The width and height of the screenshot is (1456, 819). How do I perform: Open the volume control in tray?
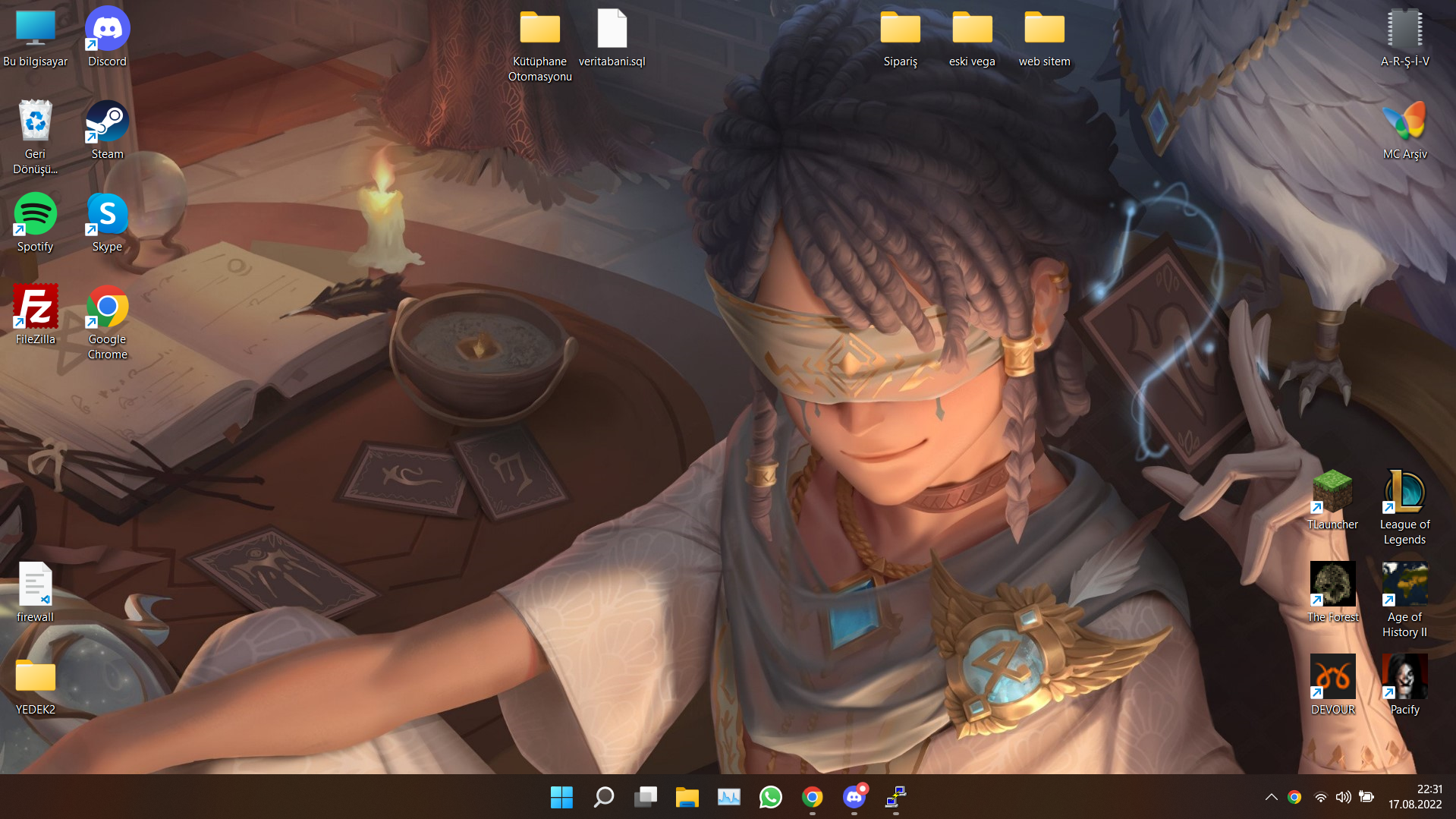tap(1343, 797)
